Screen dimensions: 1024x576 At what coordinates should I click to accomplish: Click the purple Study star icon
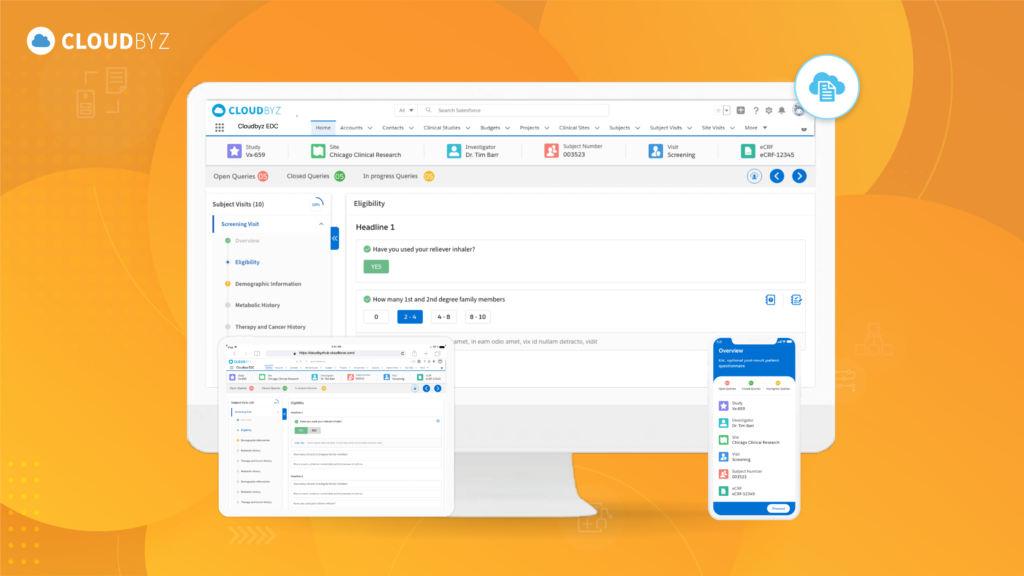tap(234, 151)
